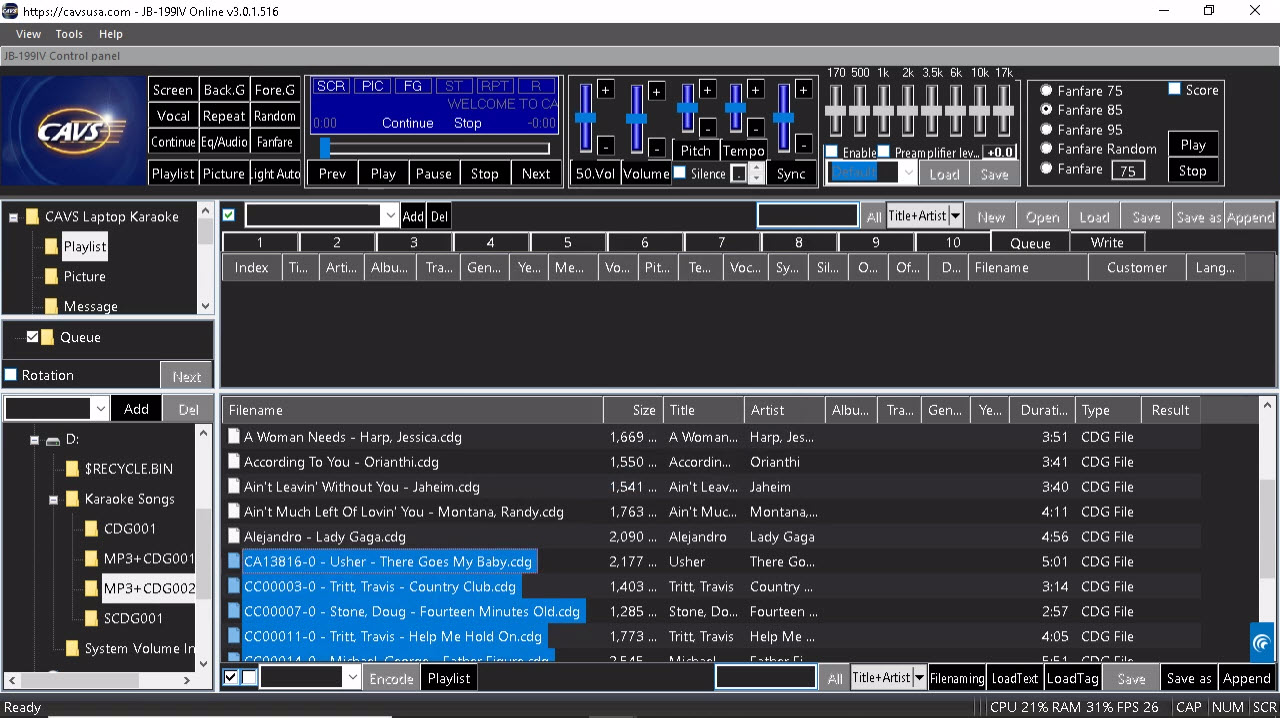Click the LoadTag button

(x=1073, y=678)
